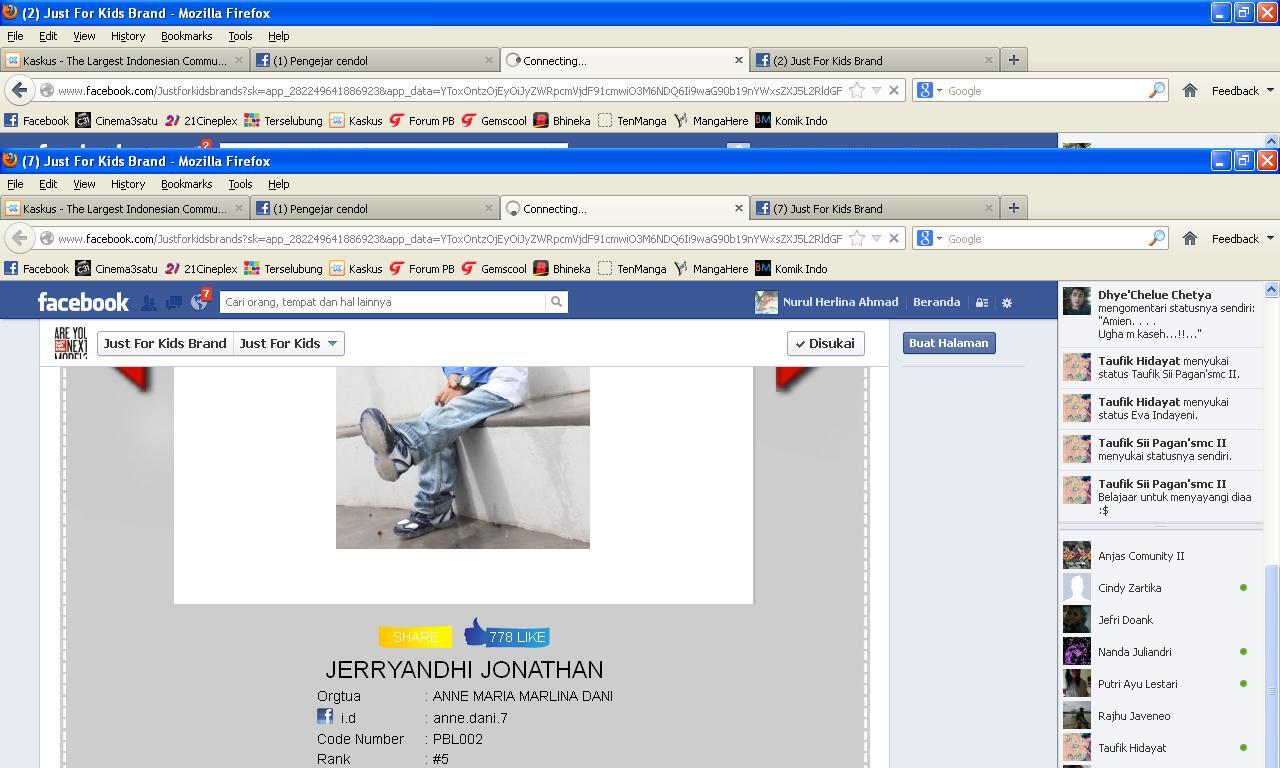Click the boy sitting photo thumbnail
Viewport: 1280px width, 768px height.
(x=463, y=457)
